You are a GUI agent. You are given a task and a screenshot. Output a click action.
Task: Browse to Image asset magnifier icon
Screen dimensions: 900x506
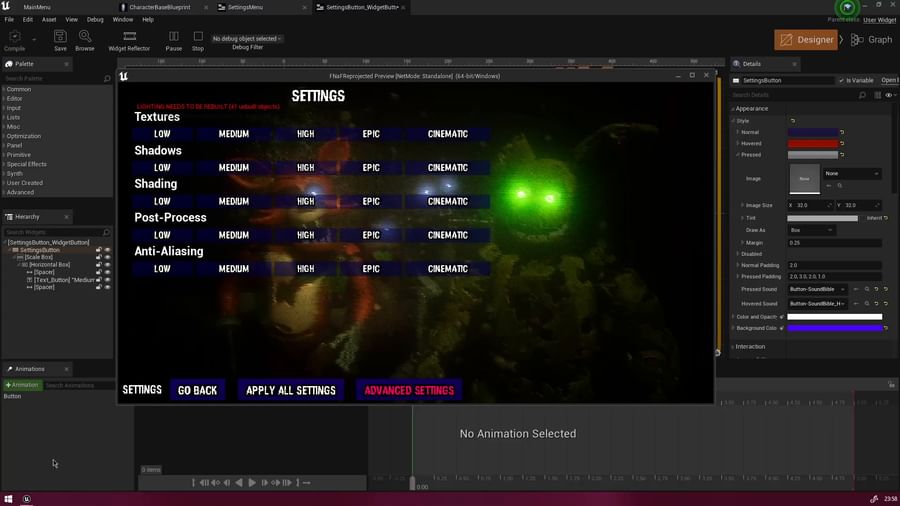(840, 186)
